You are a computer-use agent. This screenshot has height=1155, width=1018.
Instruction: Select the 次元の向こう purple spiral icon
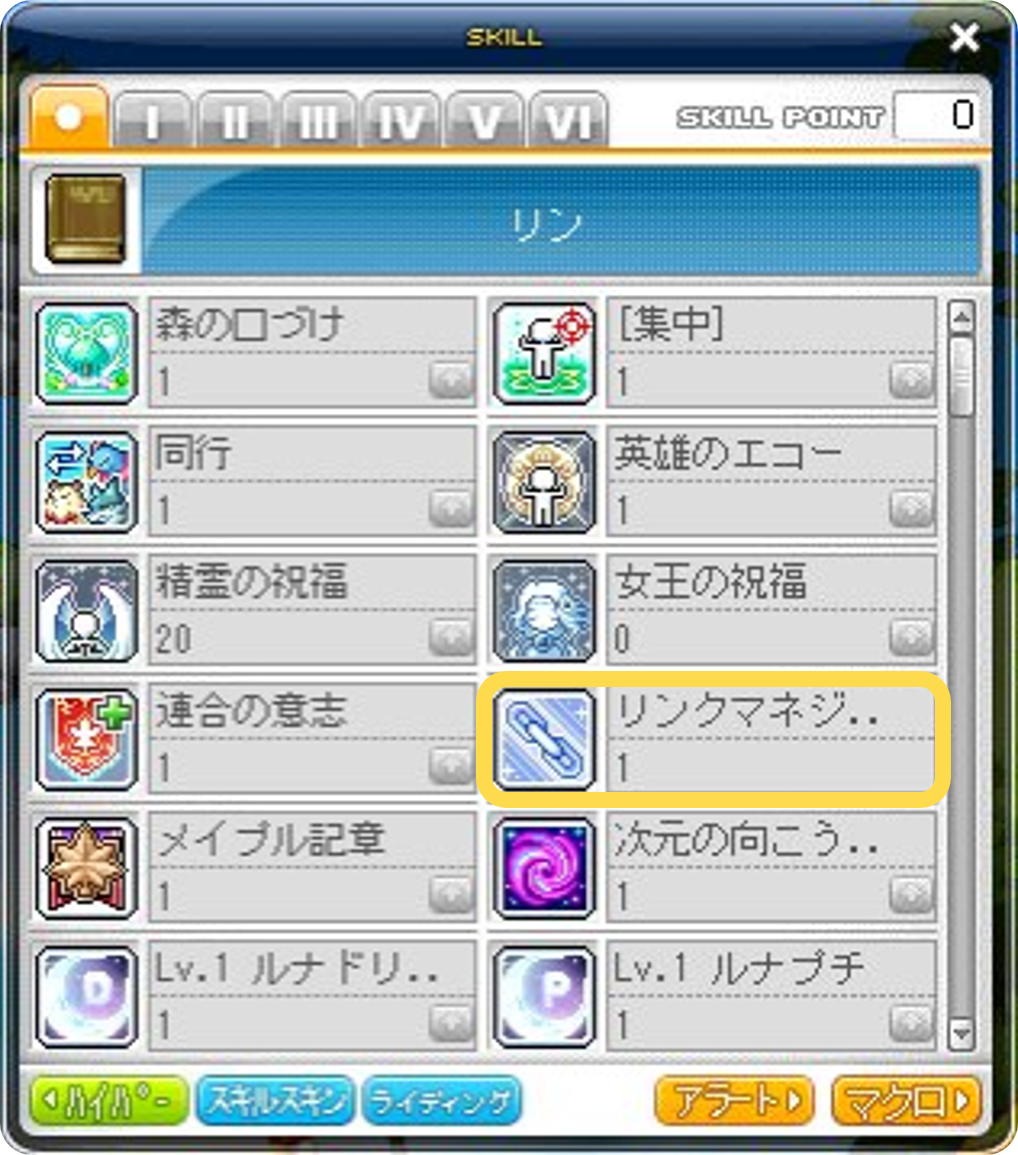[544, 868]
